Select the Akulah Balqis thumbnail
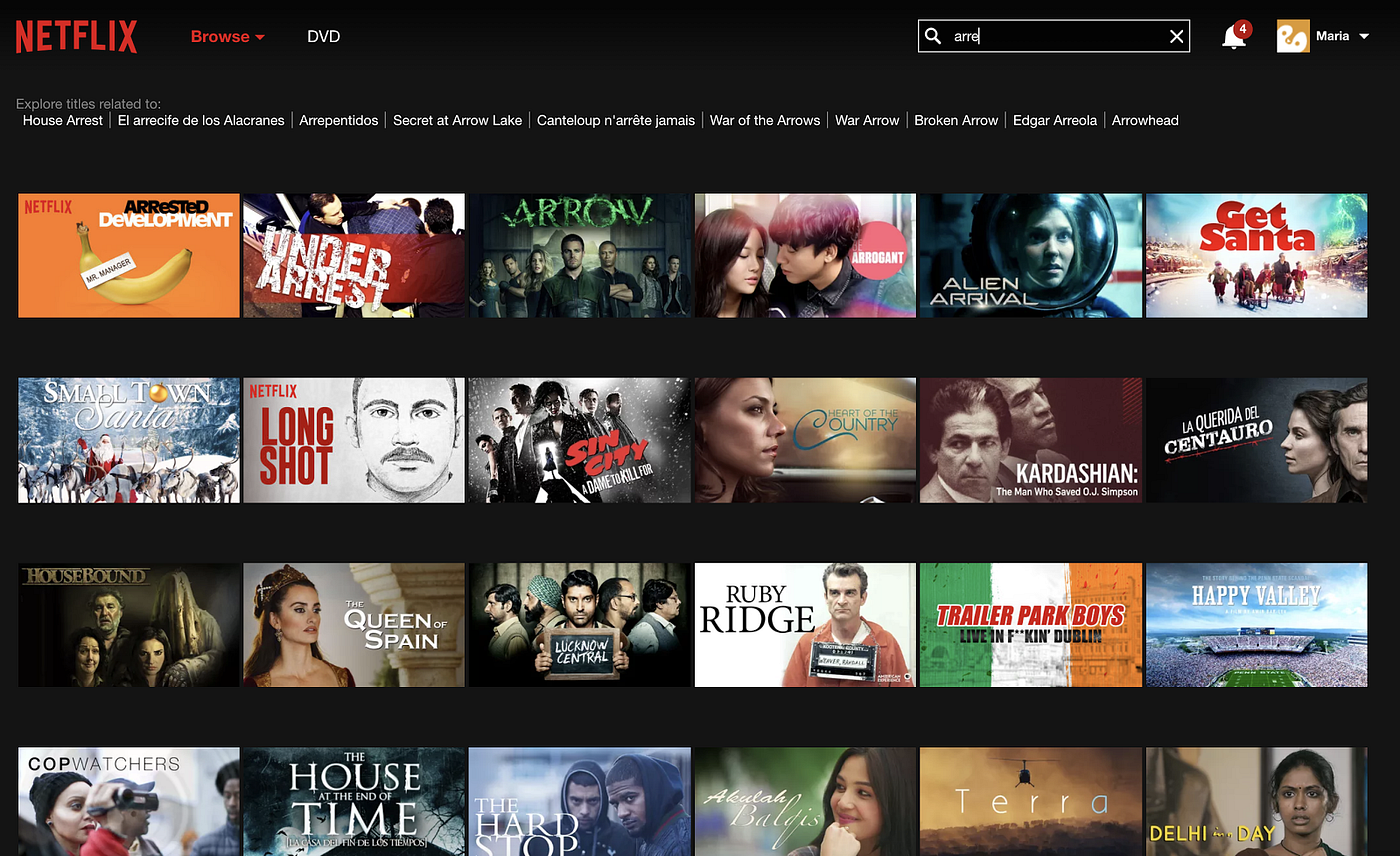 [805, 802]
